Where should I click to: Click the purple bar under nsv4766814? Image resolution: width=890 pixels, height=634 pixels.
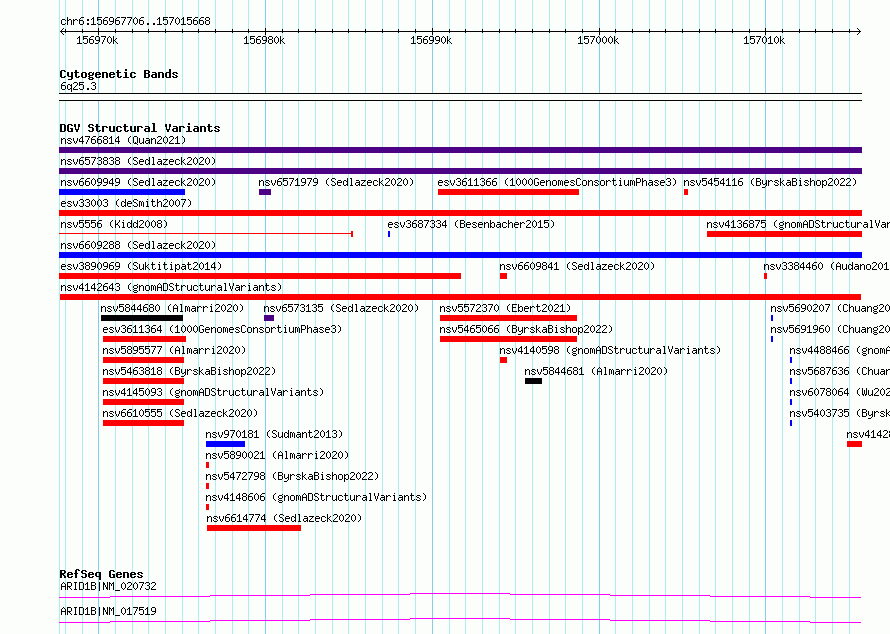coord(460,150)
